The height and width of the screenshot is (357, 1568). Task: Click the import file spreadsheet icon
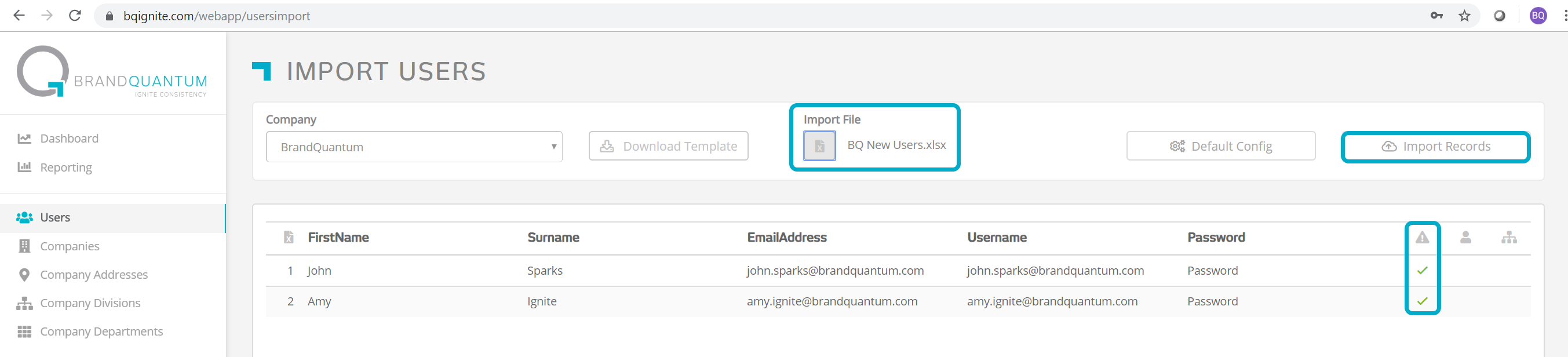pyautogui.click(x=819, y=146)
